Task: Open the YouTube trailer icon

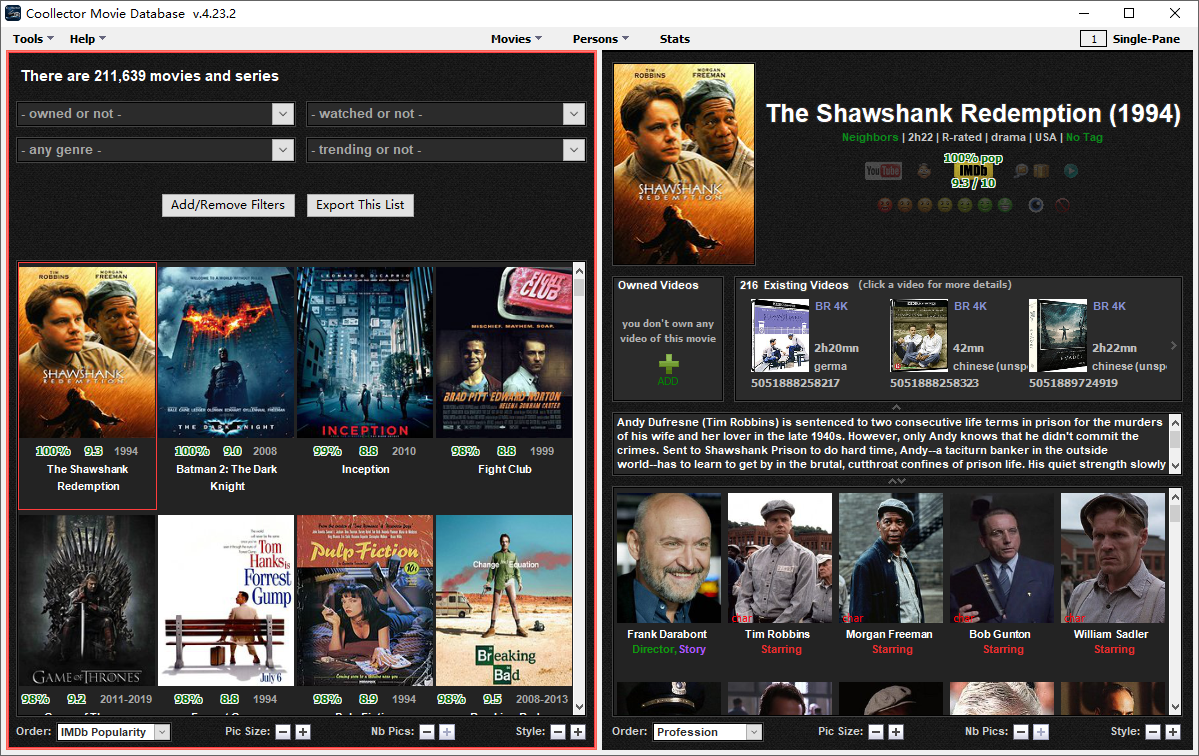Action: click(883, 171)
